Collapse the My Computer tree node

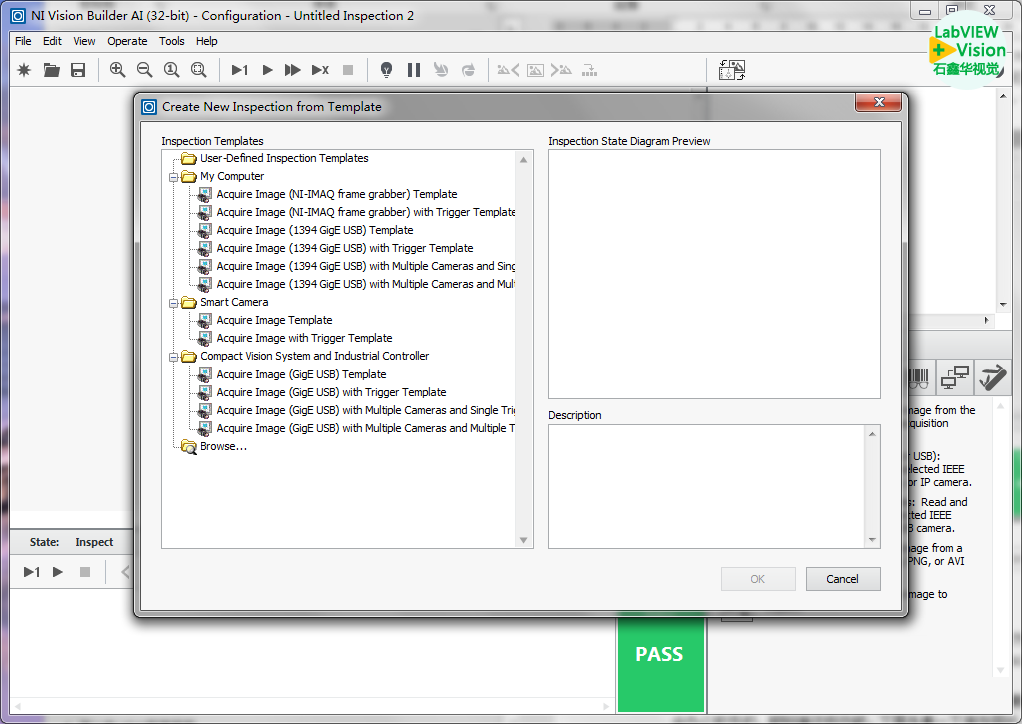174,177
